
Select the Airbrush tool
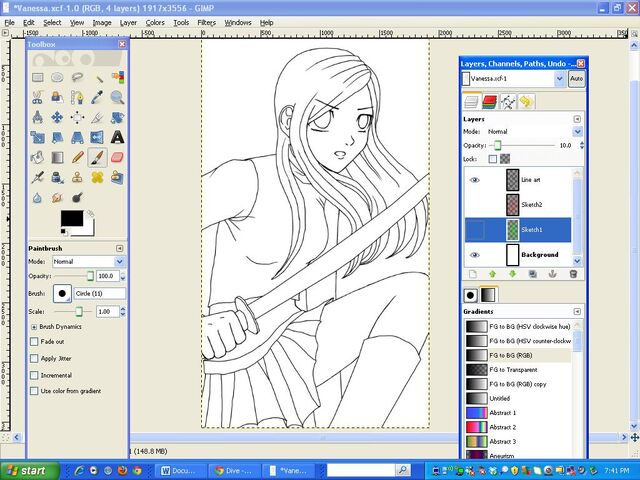coord(38,178)
